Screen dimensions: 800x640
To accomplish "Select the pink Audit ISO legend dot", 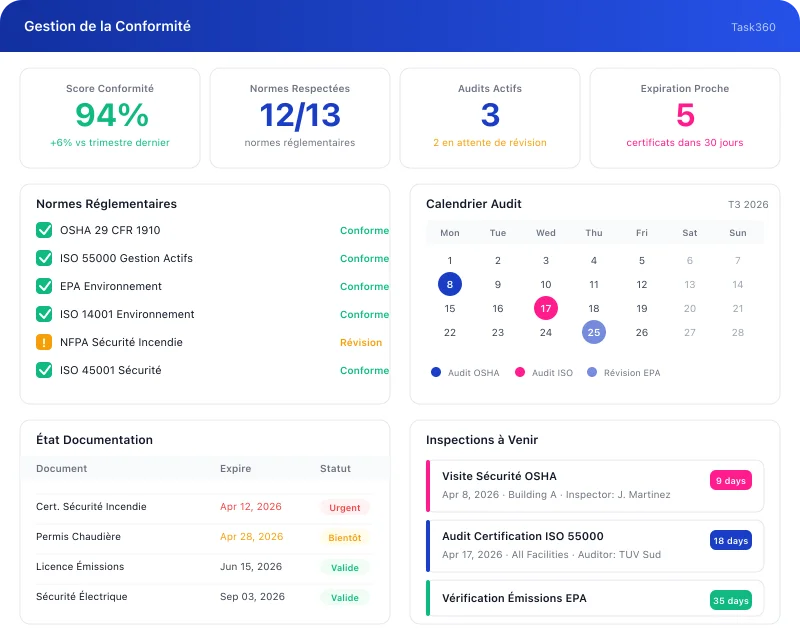I will point(519,373).
